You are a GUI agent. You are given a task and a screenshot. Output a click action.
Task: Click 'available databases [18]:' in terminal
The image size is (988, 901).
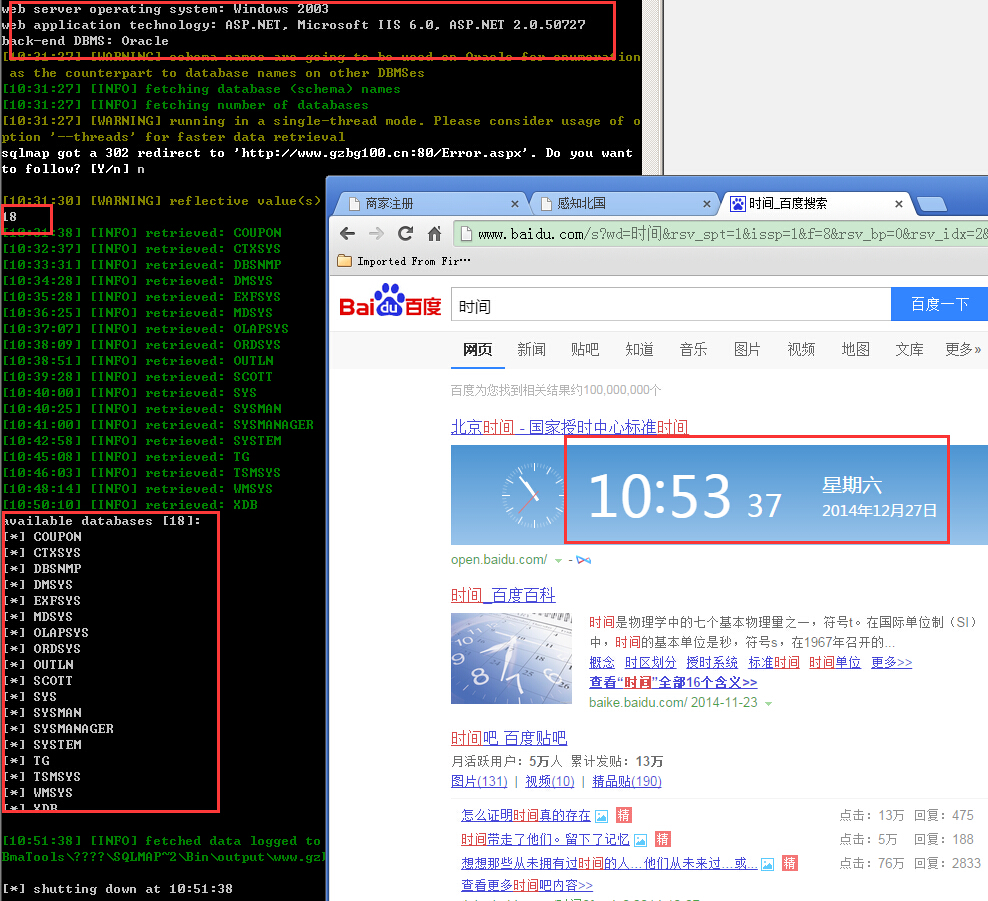101,521
